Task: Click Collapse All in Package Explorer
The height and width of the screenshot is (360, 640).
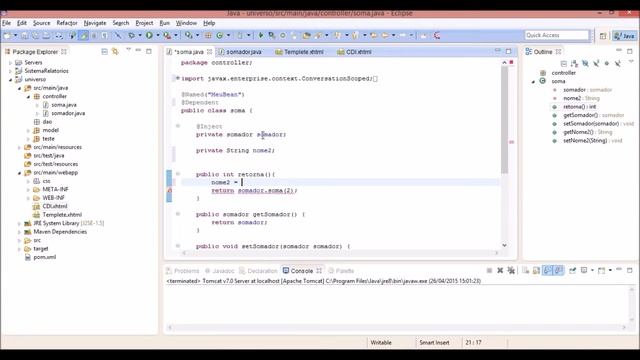Action: [104, 51]
